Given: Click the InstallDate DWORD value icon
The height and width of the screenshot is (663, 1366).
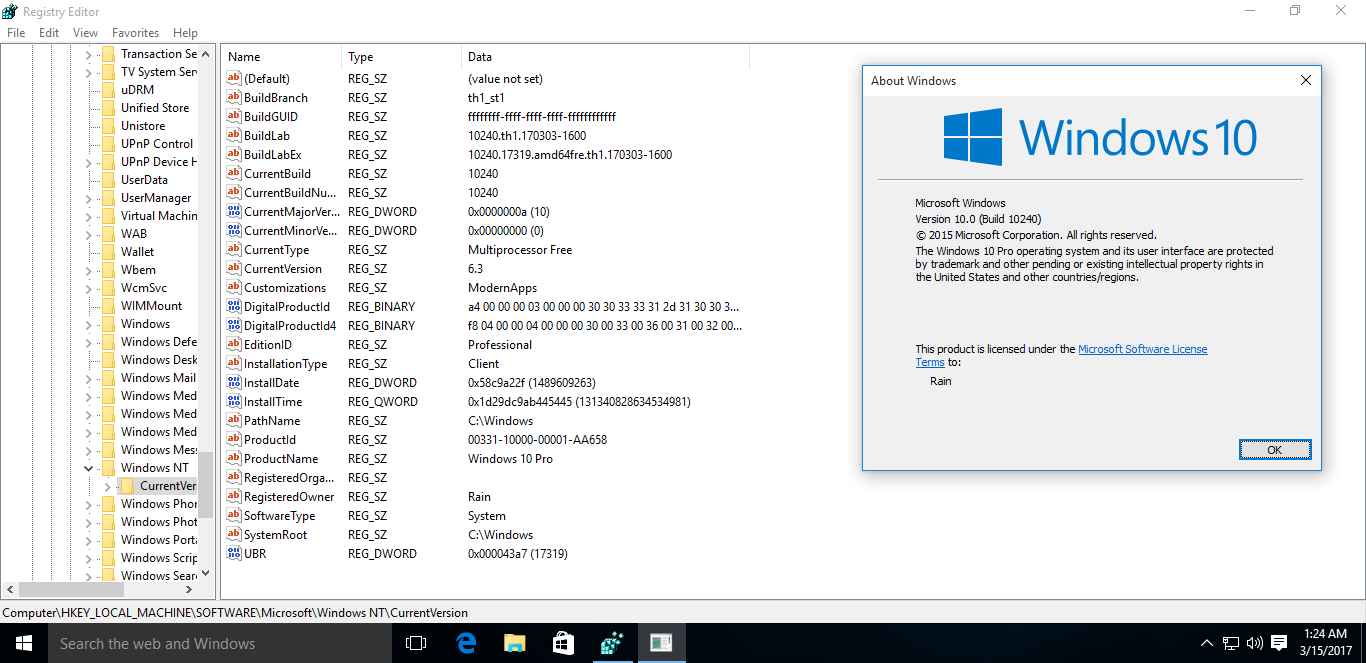Looking at the screenshot, I should pos(234,382).
